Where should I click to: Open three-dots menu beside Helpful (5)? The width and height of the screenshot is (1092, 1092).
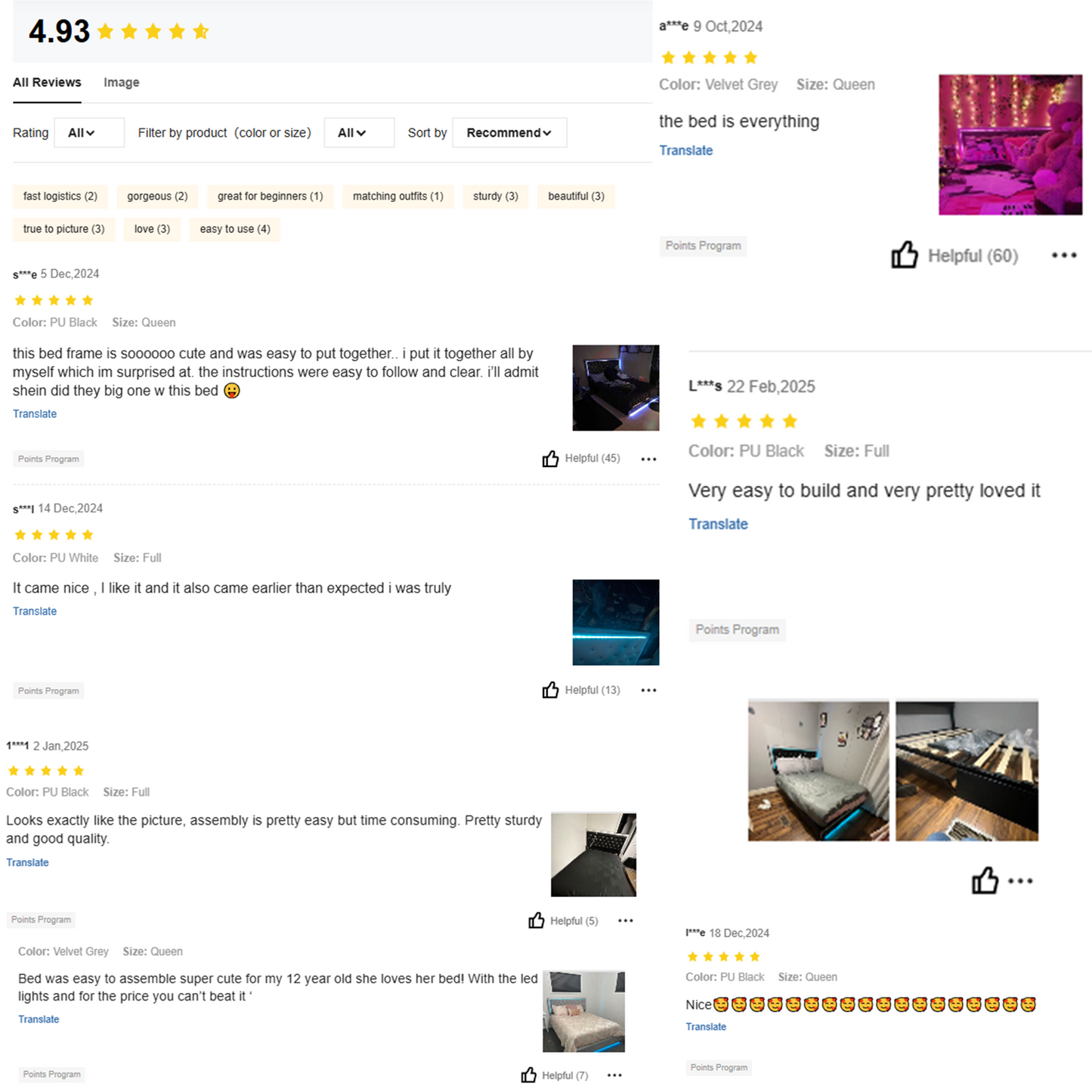[626, 920]
